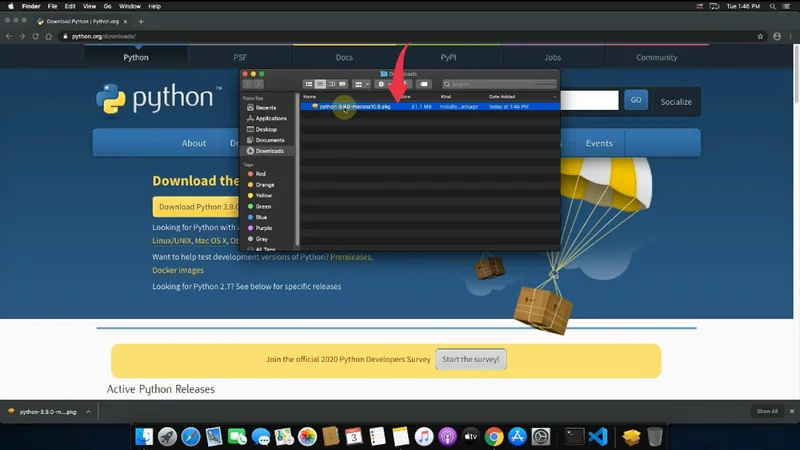Click the Download Python 3.9.0 button
800x450 pixels.
coord(196,207)
